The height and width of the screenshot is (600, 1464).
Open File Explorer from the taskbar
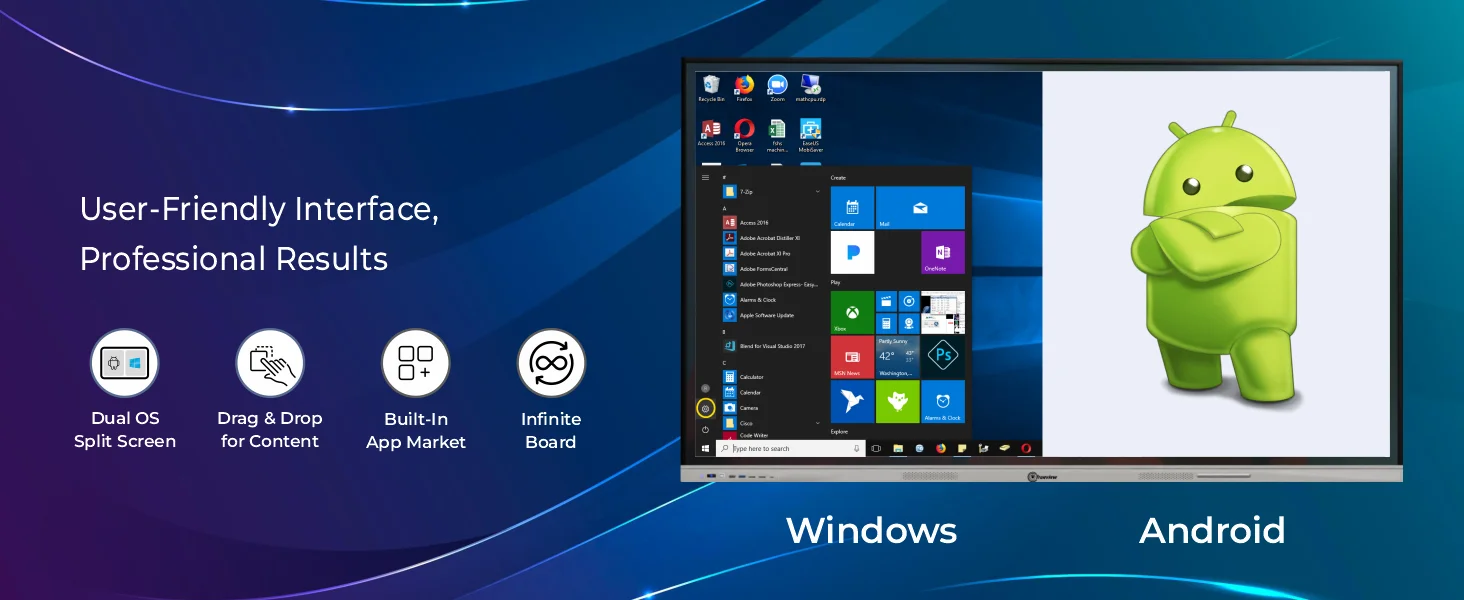click(x=898, y=449)
